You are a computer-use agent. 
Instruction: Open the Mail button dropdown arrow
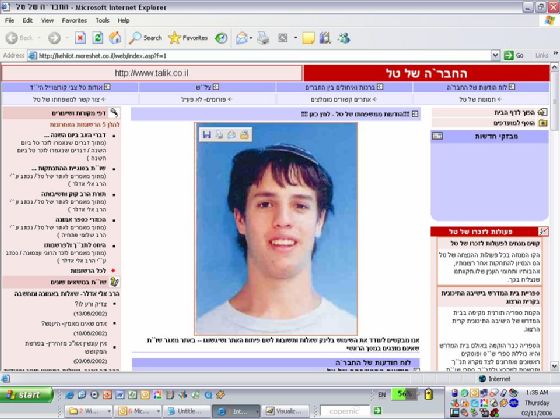[251, 38]
